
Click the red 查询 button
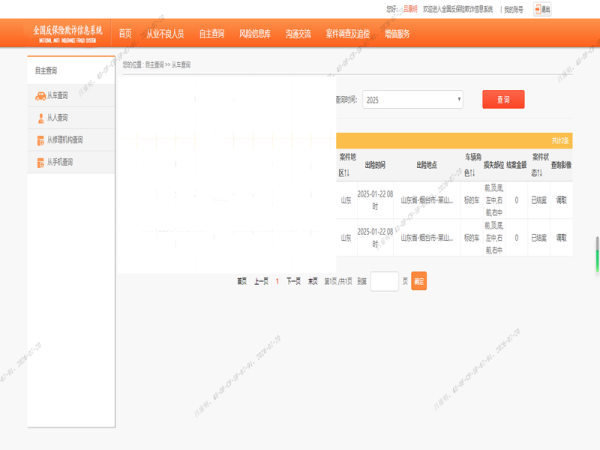click(x=503, y=99)
